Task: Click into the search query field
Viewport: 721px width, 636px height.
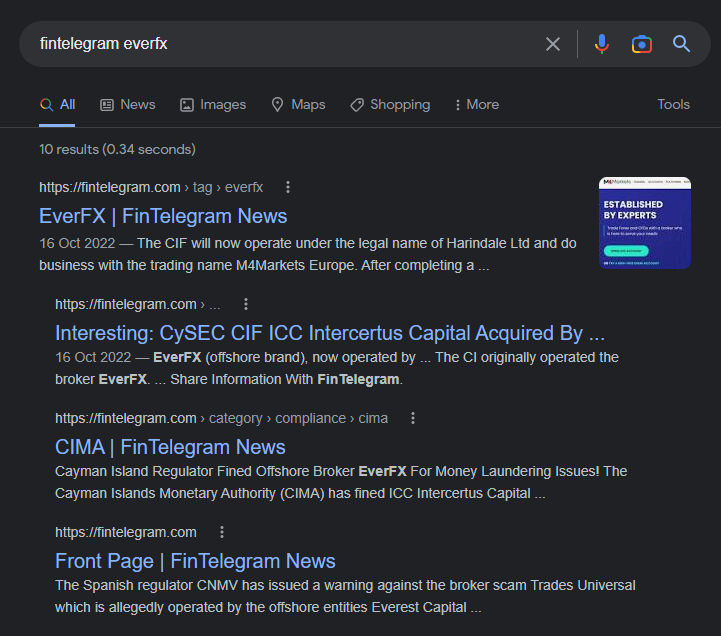Action: (x=280, y=44)
